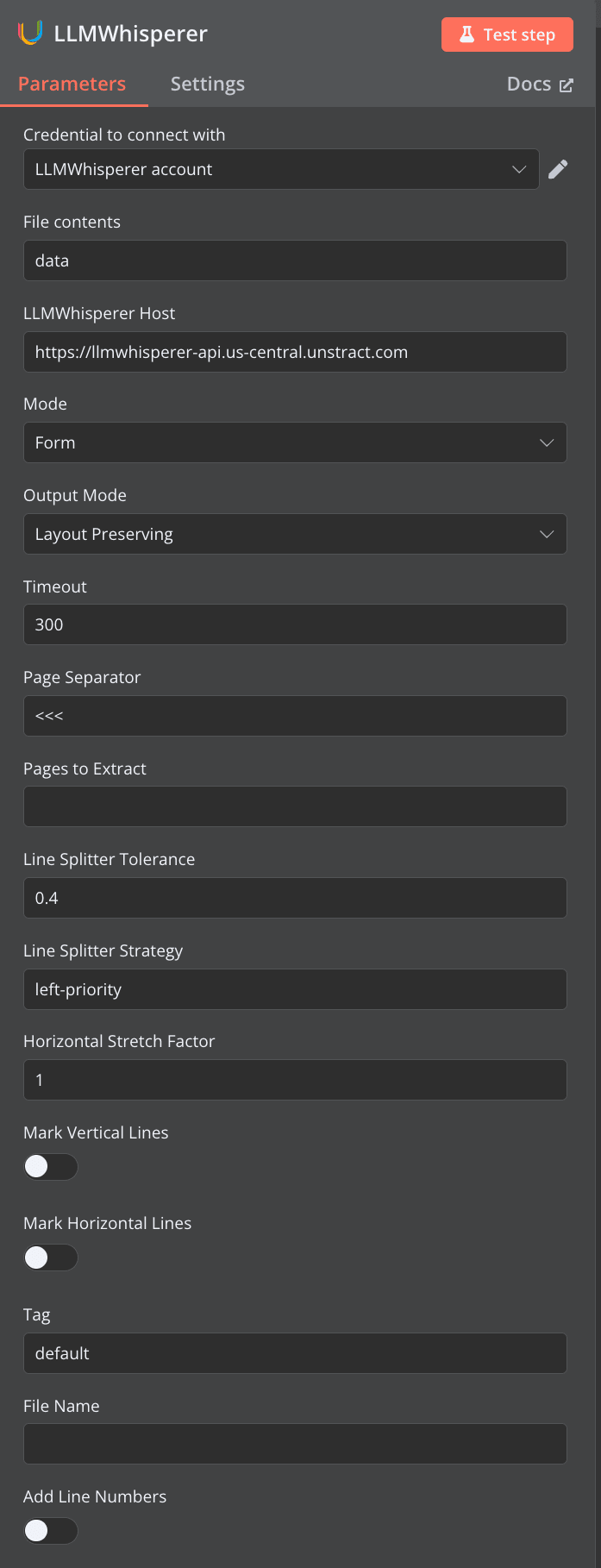Click the Test step button
The image size is (601, 1568).
[x=507, y=34]
